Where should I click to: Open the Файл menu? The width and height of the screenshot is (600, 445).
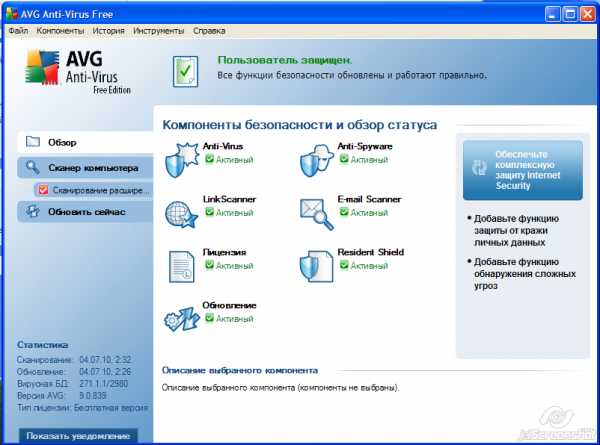(x=18, y=31)
